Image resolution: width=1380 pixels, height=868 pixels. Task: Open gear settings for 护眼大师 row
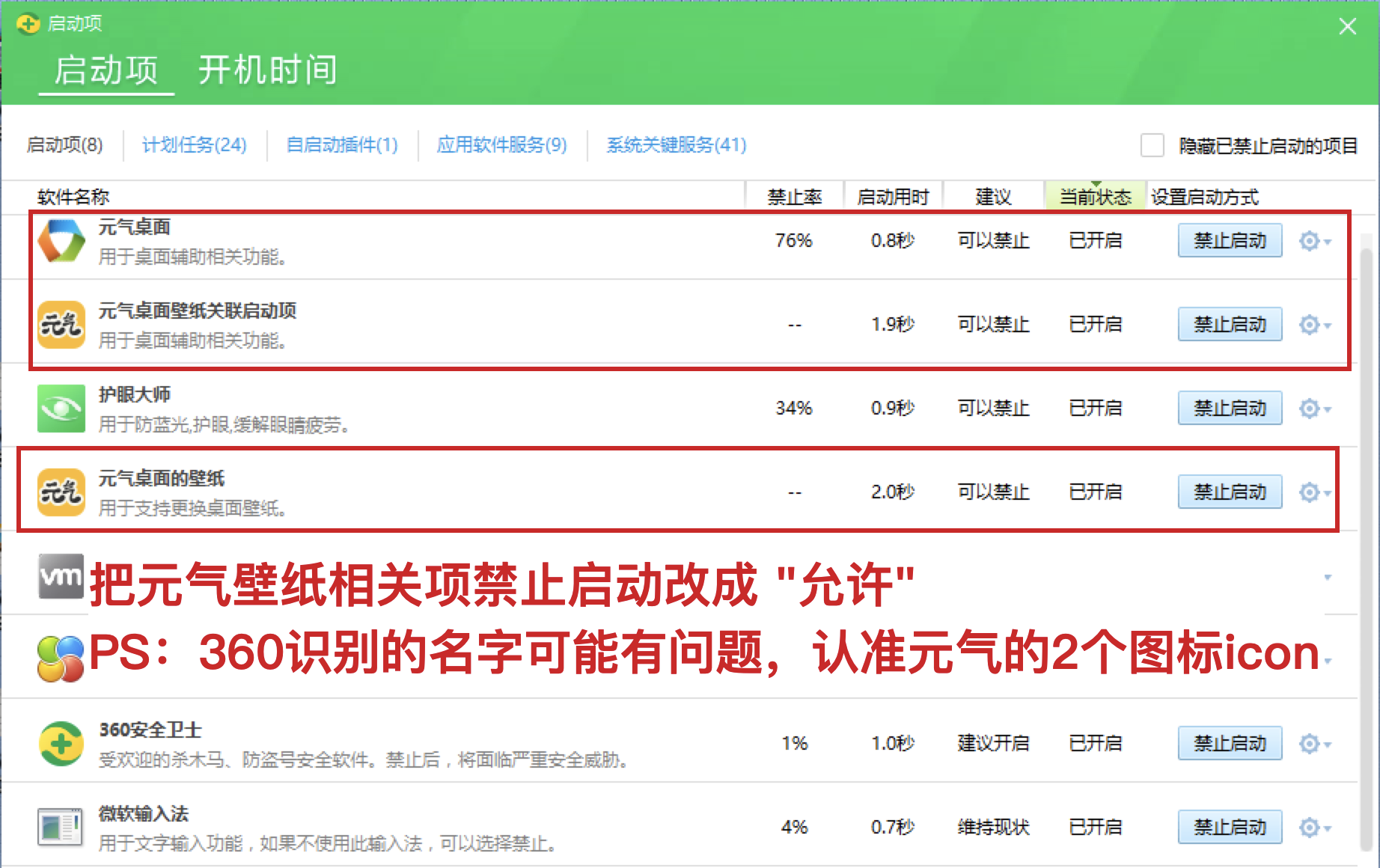click(1309, 409)
